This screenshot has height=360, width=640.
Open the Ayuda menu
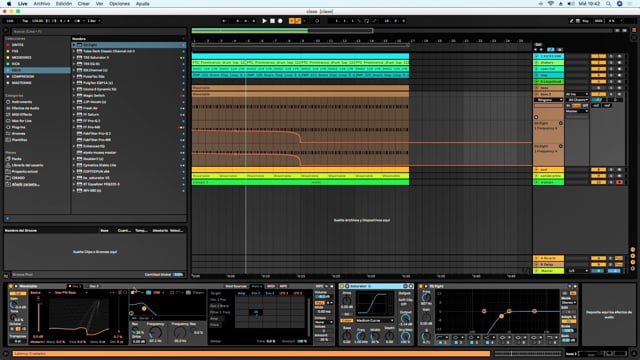[142, 4]
